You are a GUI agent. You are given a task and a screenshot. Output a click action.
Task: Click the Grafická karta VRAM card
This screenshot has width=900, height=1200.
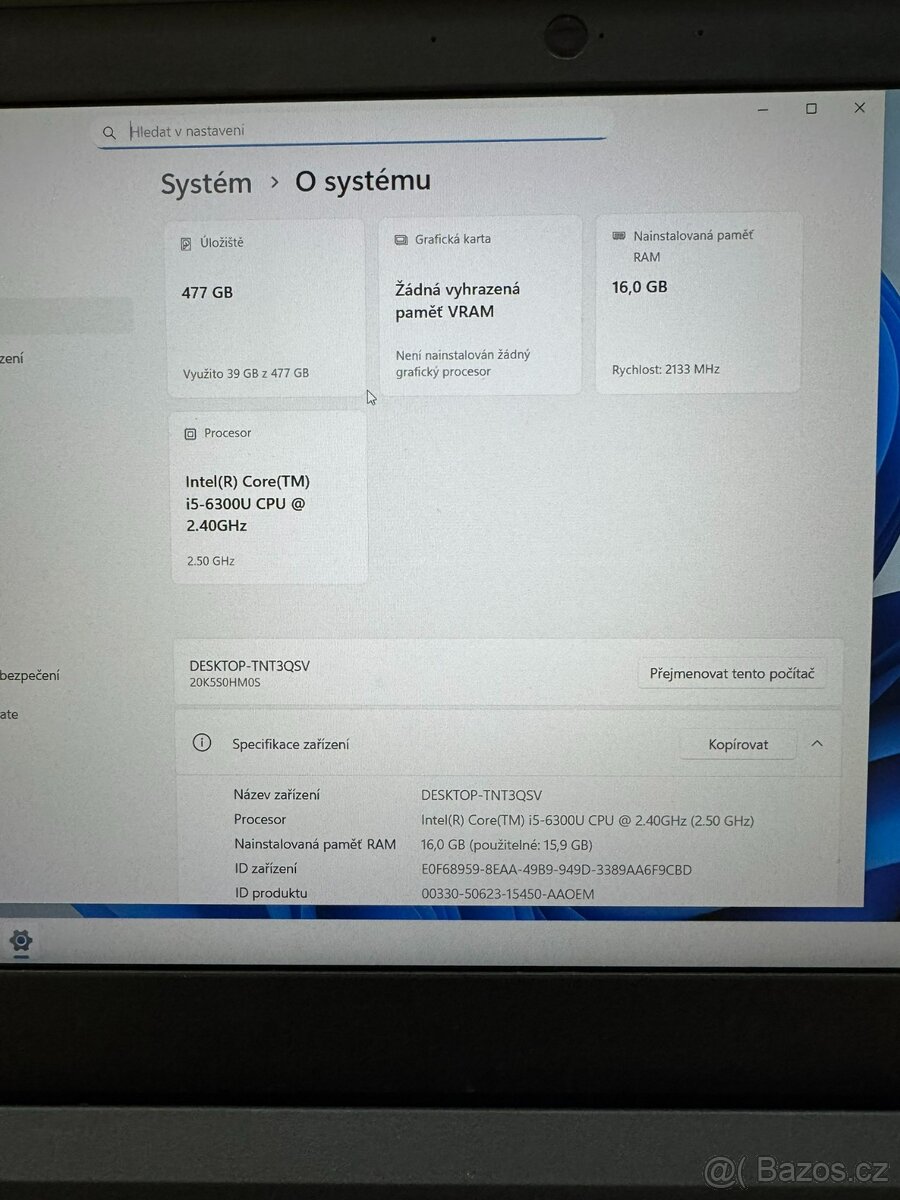coord(480,305)
